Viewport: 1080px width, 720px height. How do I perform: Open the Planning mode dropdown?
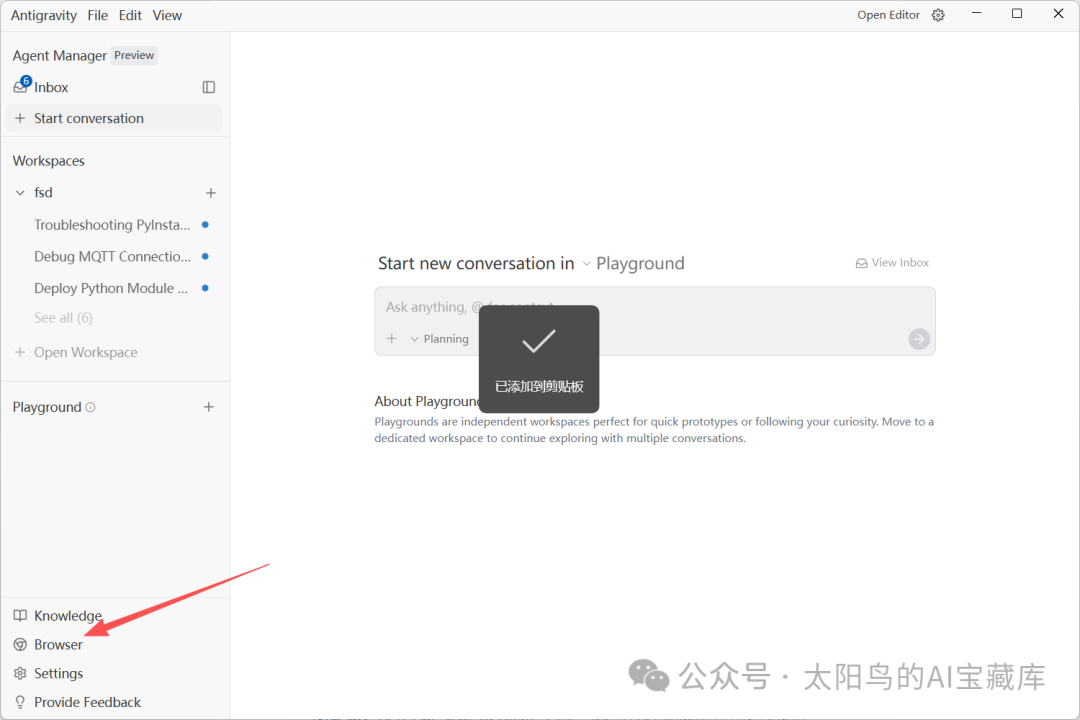point(440,338)
